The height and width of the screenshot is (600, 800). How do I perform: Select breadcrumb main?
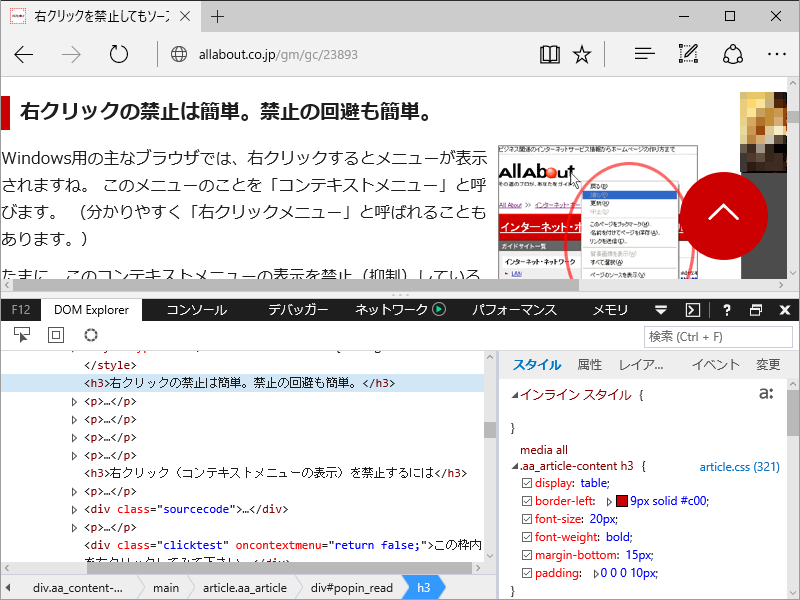click(x=166, y=588)
